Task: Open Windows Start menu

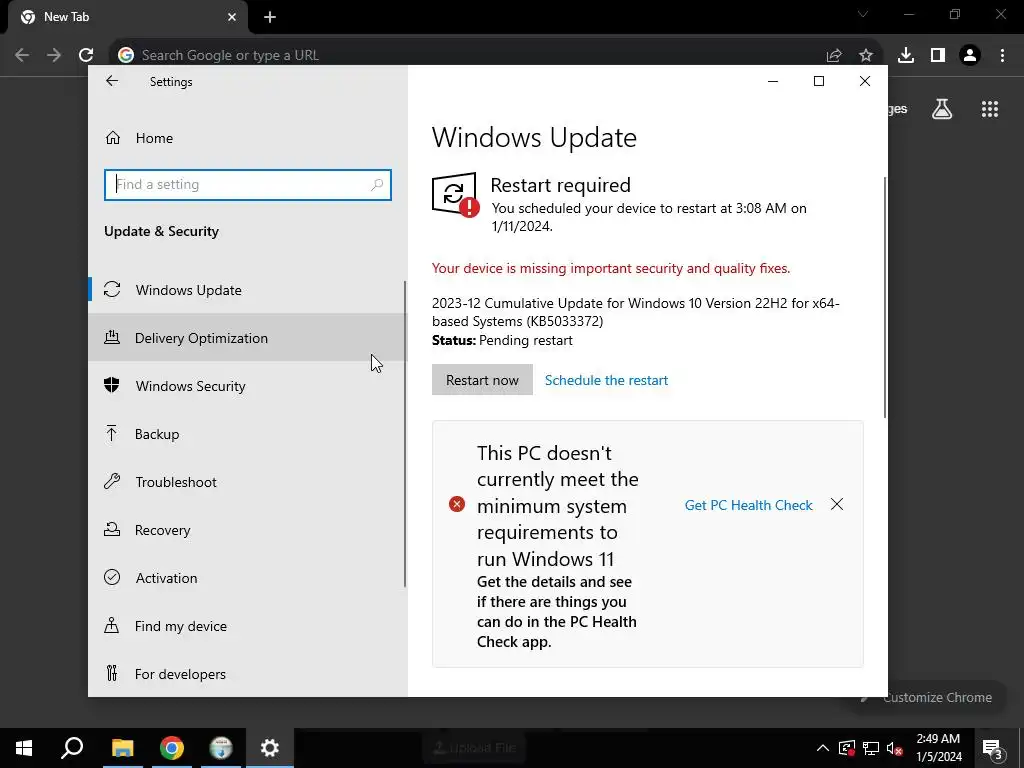Action: pyautogui.click(x=24, y=748)
